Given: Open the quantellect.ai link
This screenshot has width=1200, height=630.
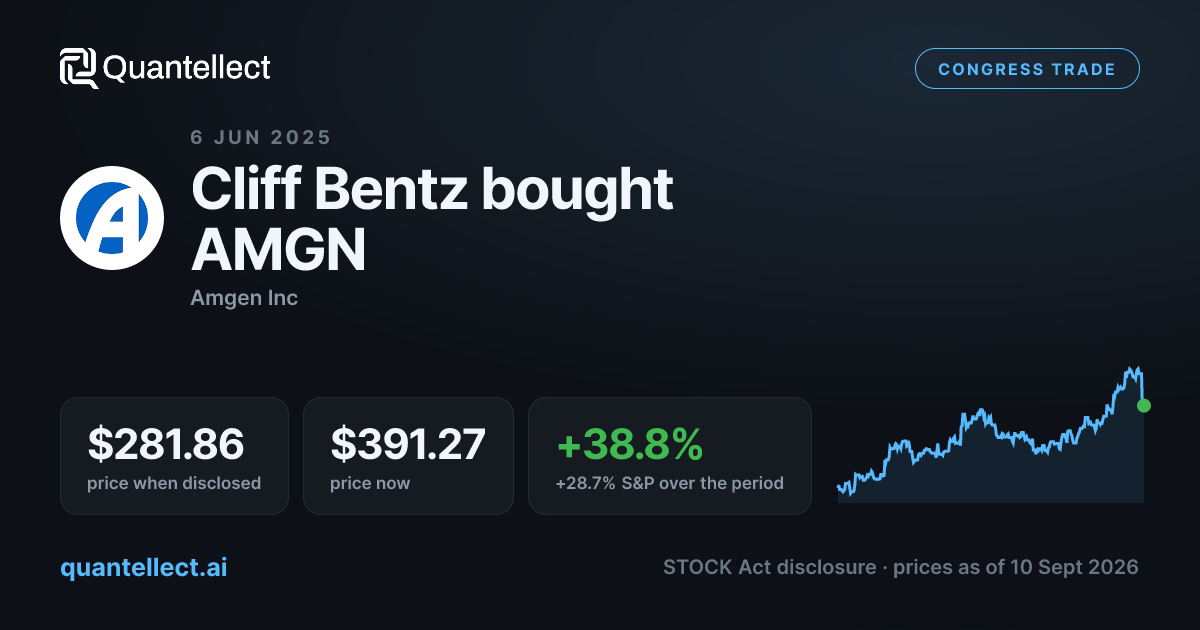Looking at the screenshot, I should pyautogui.click(x=143, y=567).
